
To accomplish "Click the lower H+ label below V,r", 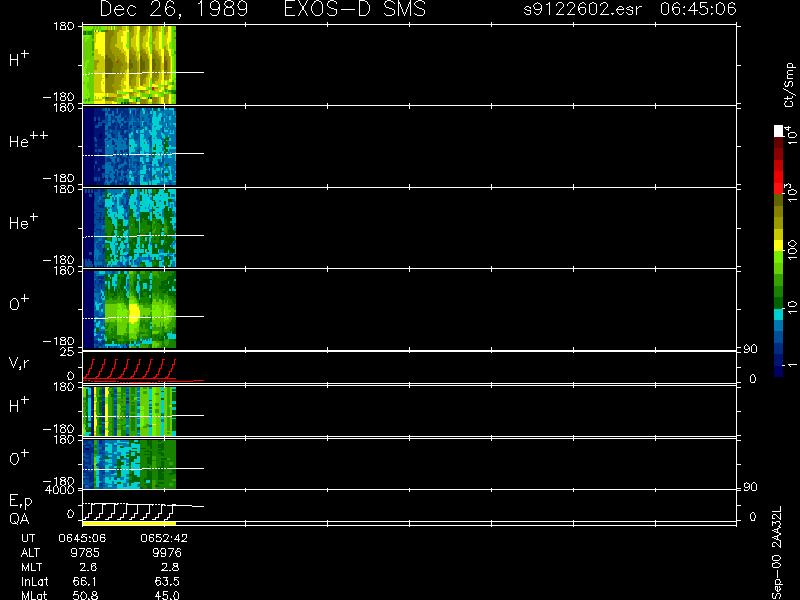I will point(19,405).
